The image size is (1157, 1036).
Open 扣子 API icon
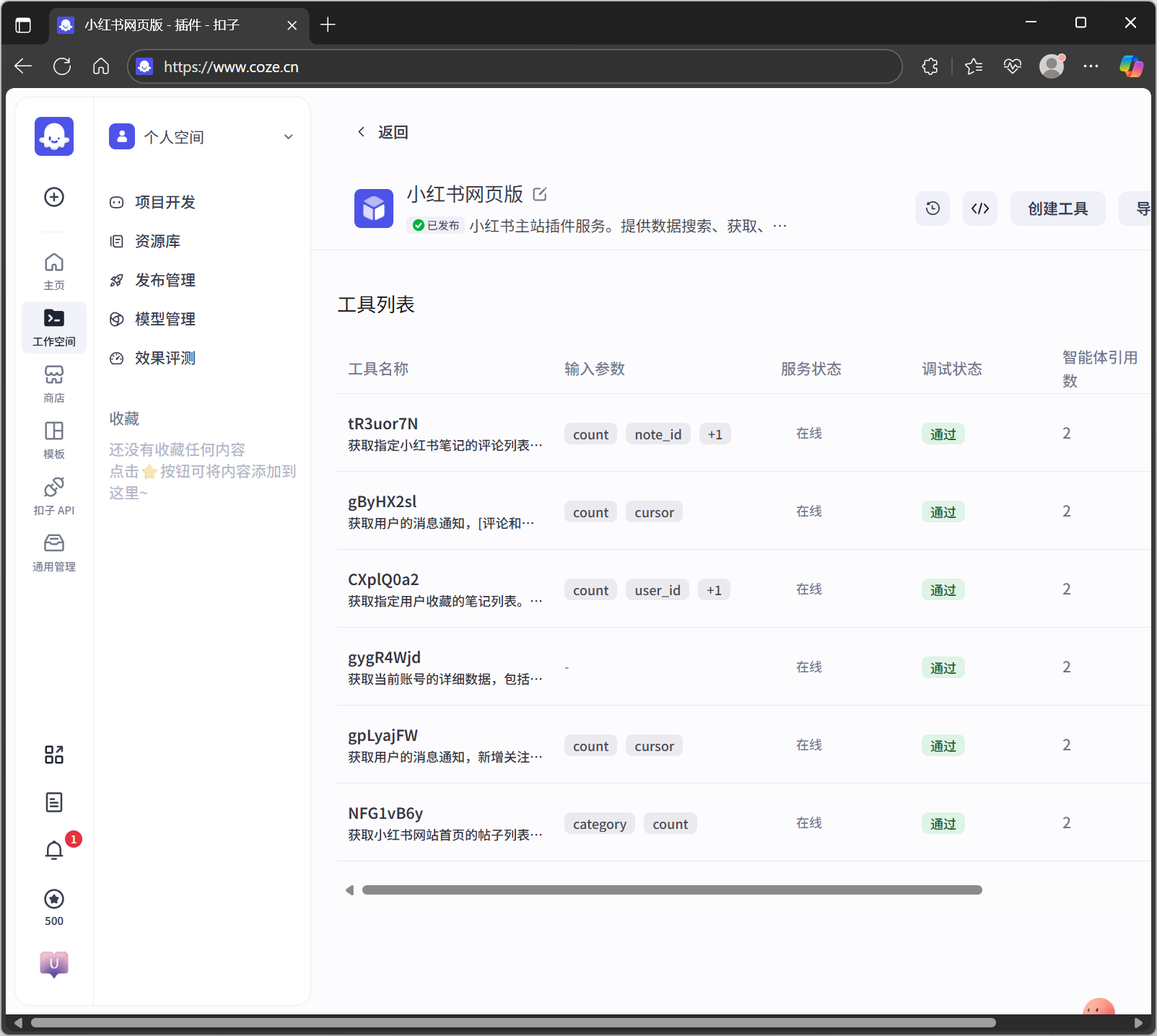coord(54,496)
